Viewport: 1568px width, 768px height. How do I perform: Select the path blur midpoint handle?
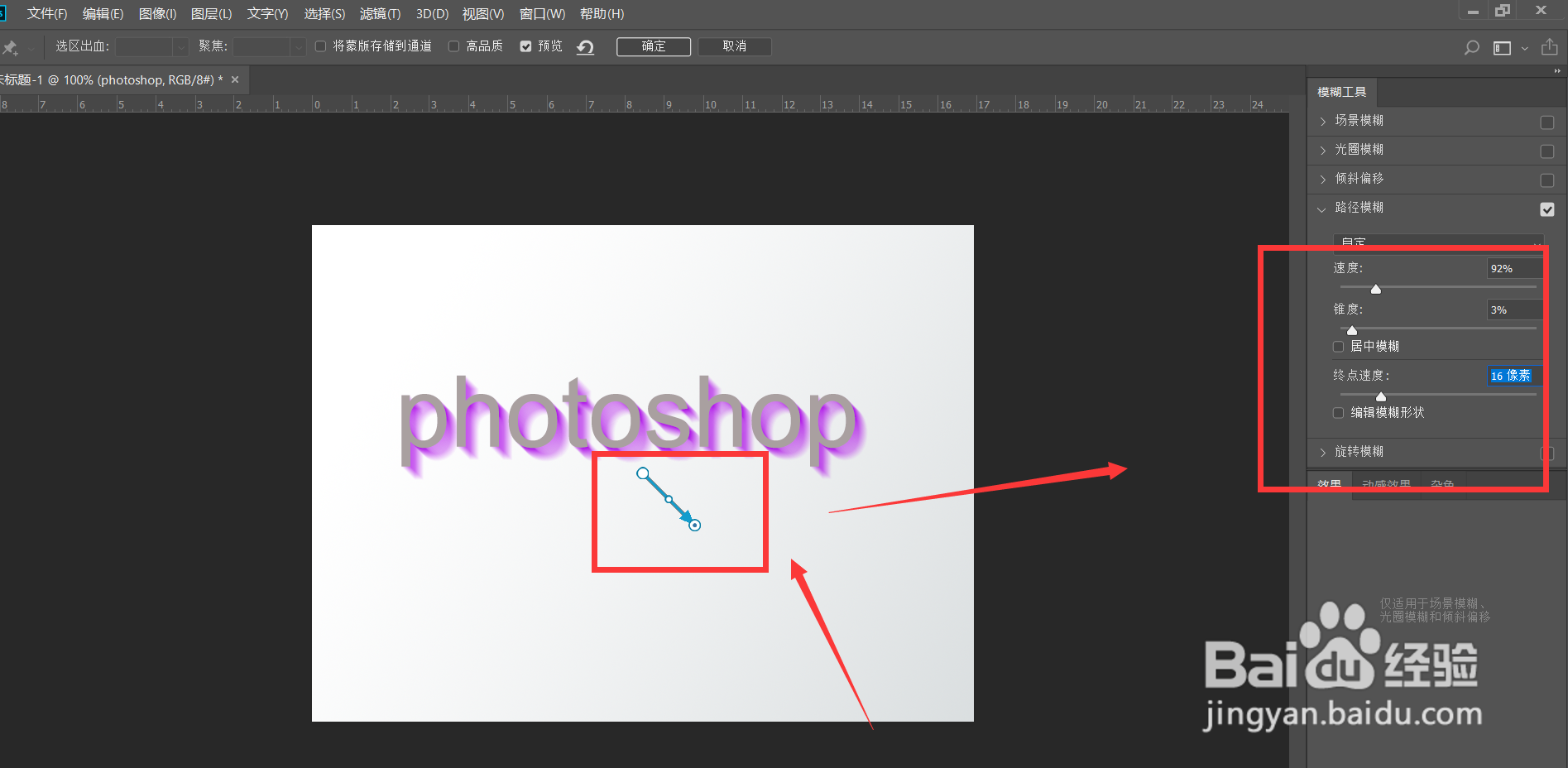(x=669, y=500)
